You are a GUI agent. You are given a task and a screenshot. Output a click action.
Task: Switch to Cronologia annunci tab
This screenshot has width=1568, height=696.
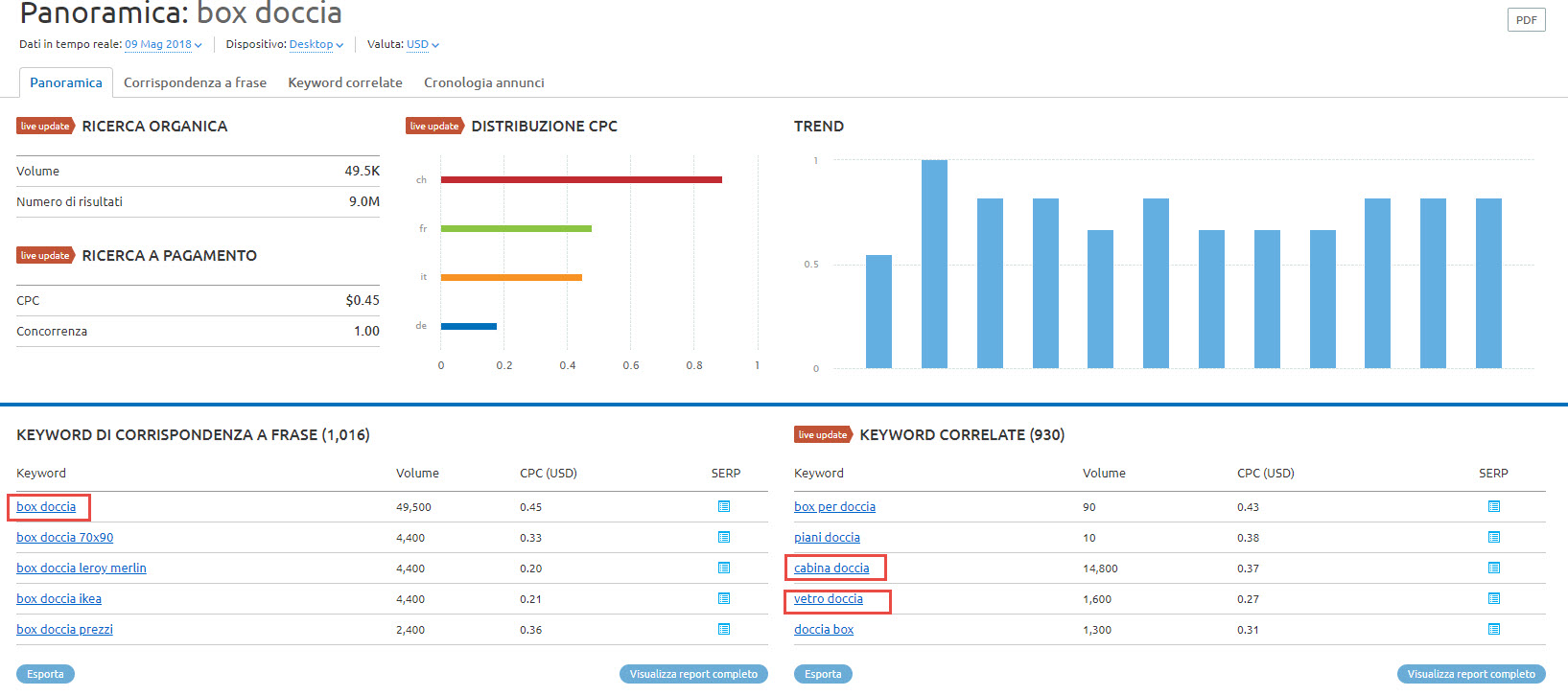click(x=484, y=82)
